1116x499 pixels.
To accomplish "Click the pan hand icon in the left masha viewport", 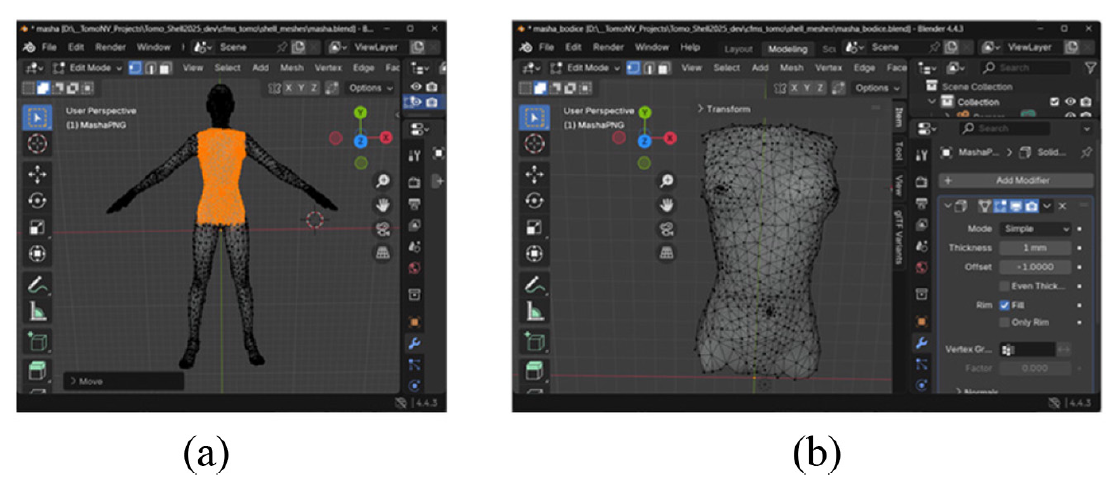I will click(x=382, y=204).
